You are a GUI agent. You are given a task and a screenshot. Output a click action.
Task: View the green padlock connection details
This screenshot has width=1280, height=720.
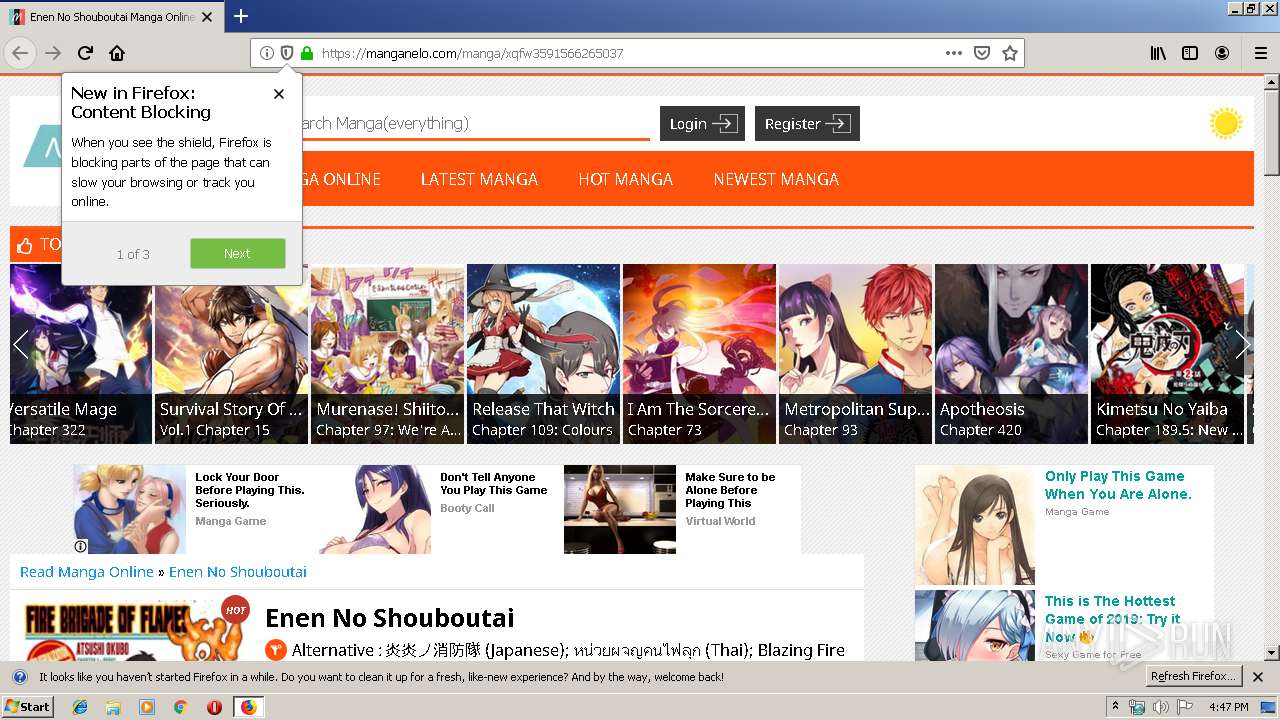[307, 53]
